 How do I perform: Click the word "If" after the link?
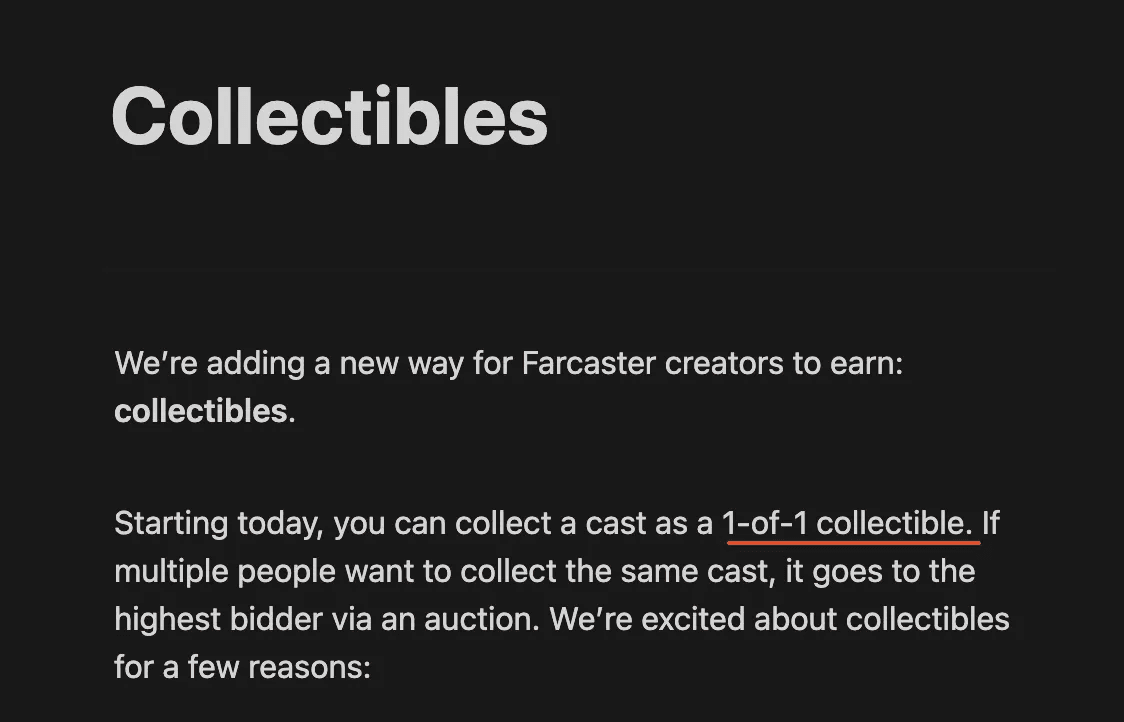click(x=991, y=523)
